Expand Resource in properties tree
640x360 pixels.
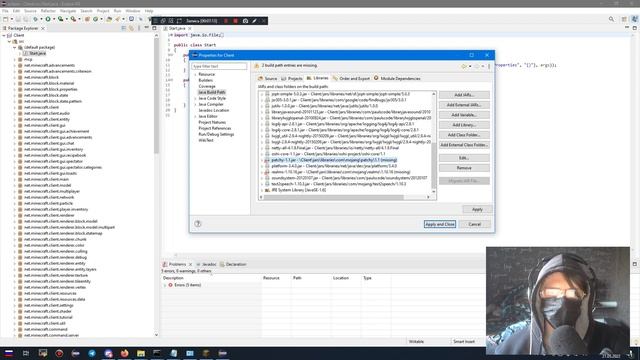[196, 74]
